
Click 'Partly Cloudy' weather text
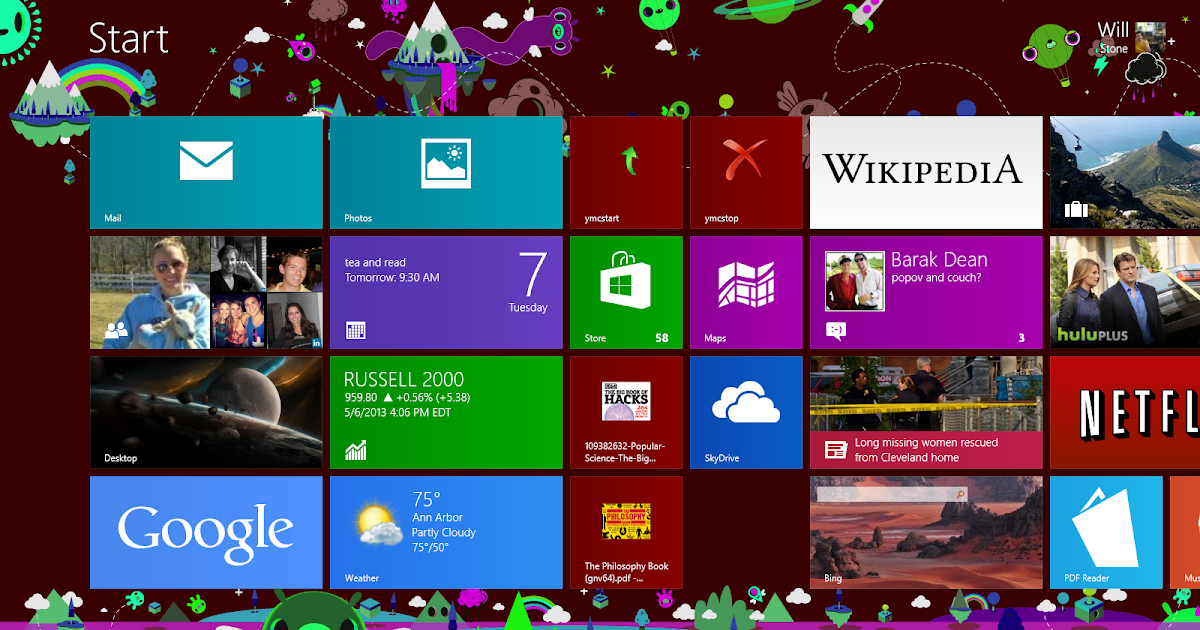(x=444, y=532)
